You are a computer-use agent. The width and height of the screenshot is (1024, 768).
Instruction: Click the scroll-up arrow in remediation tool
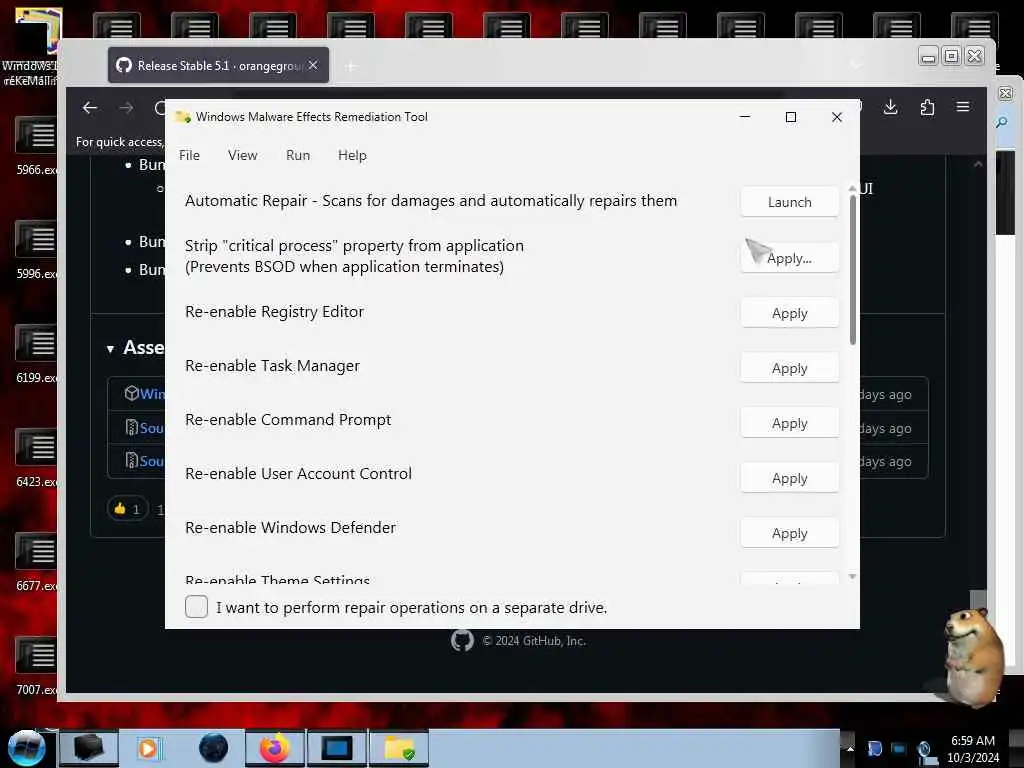(x=852, y=189)
